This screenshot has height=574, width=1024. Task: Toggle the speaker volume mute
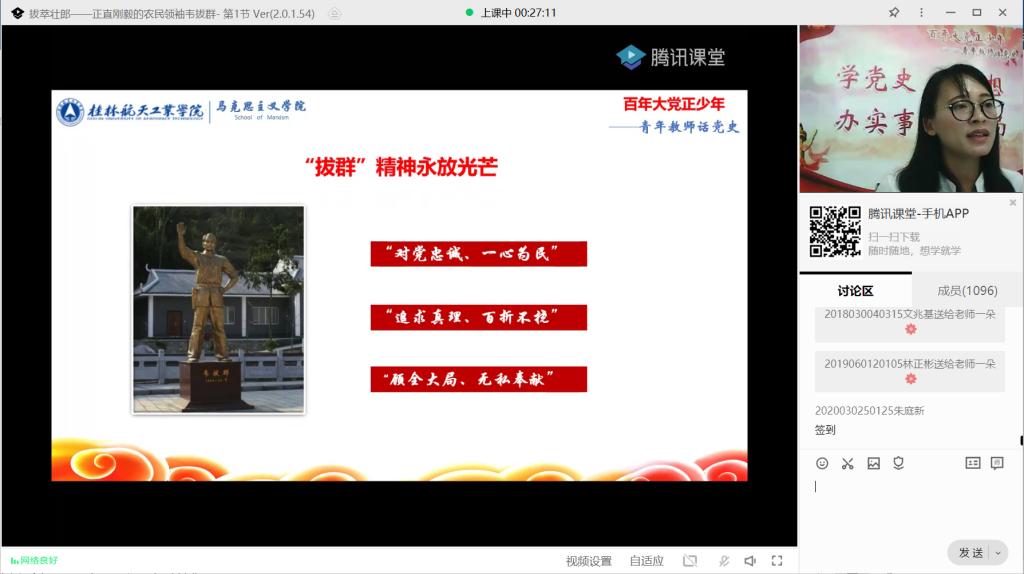pos(750,561)
